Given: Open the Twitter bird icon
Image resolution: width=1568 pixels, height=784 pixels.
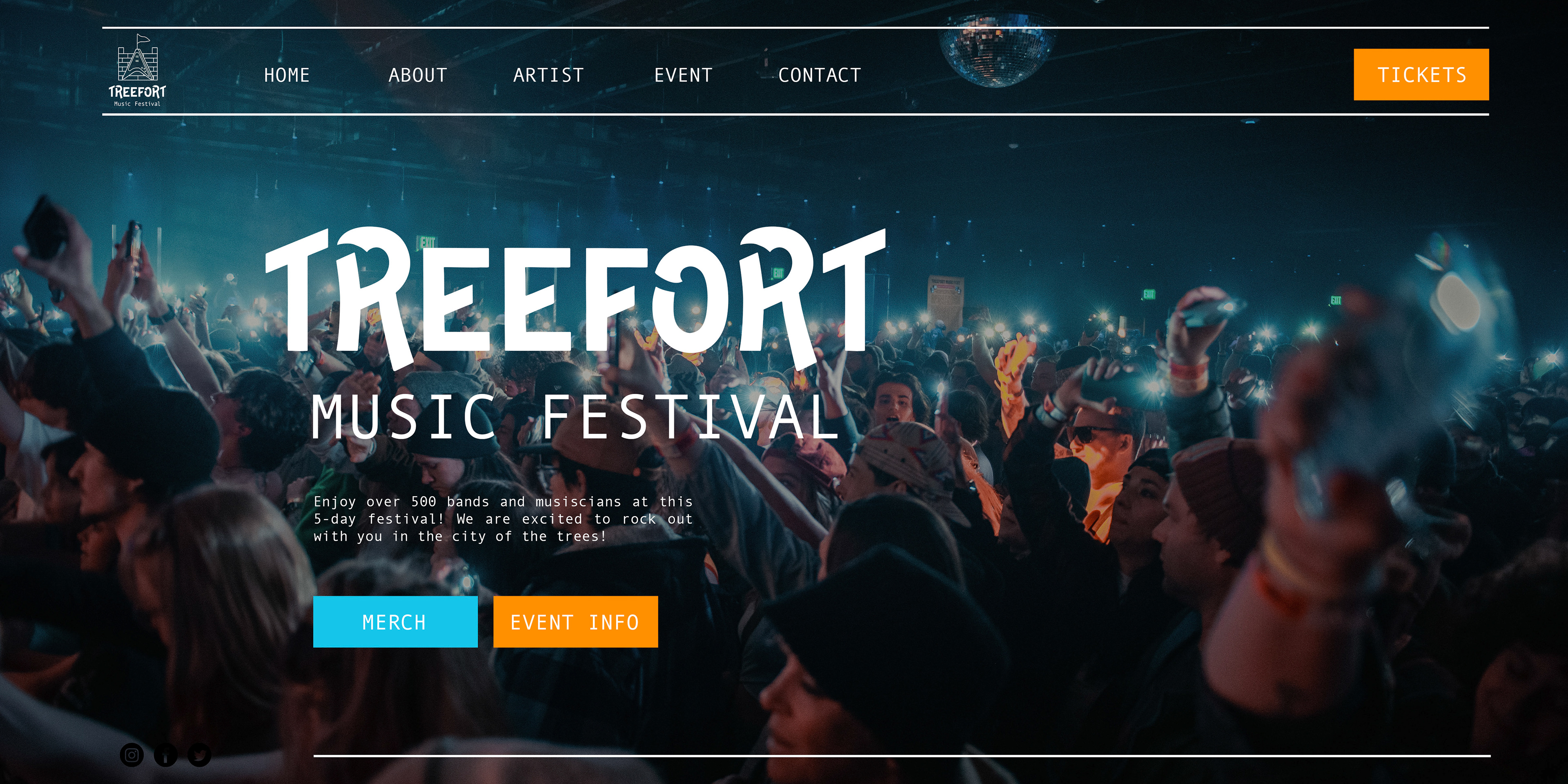Looking at the screenshot, I should [x=199, y=755].
